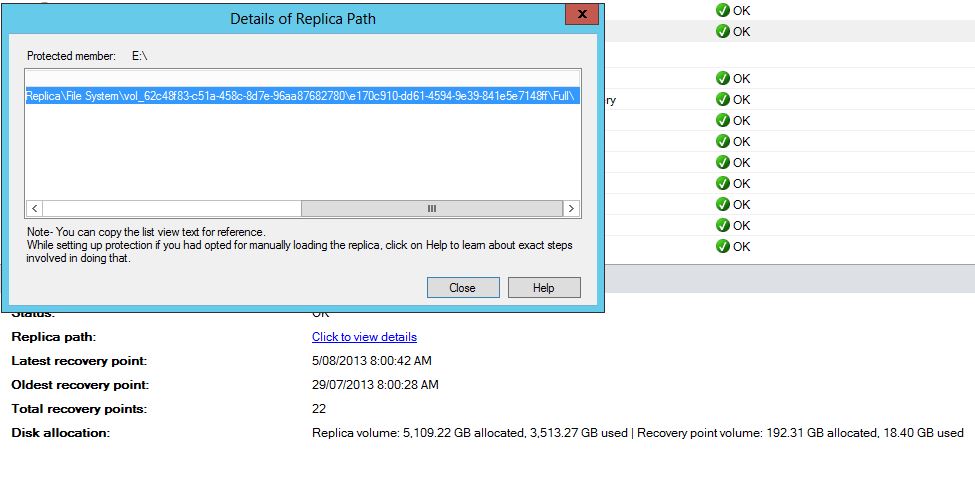This screenshot has height=487, width=975.
Task: Click the horizontal scrollbar thumb in the list
Action: (431, 208)
